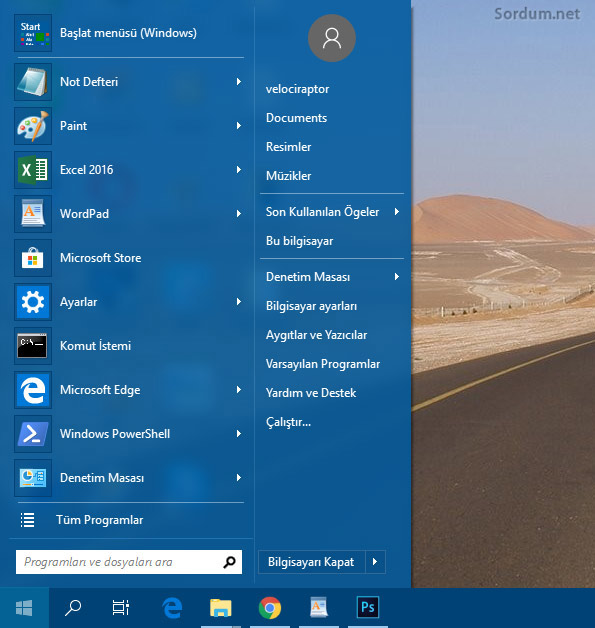Click the Komut İstemi text label
The width and height of the screenshot is (595, 628).
pos(95,346)
